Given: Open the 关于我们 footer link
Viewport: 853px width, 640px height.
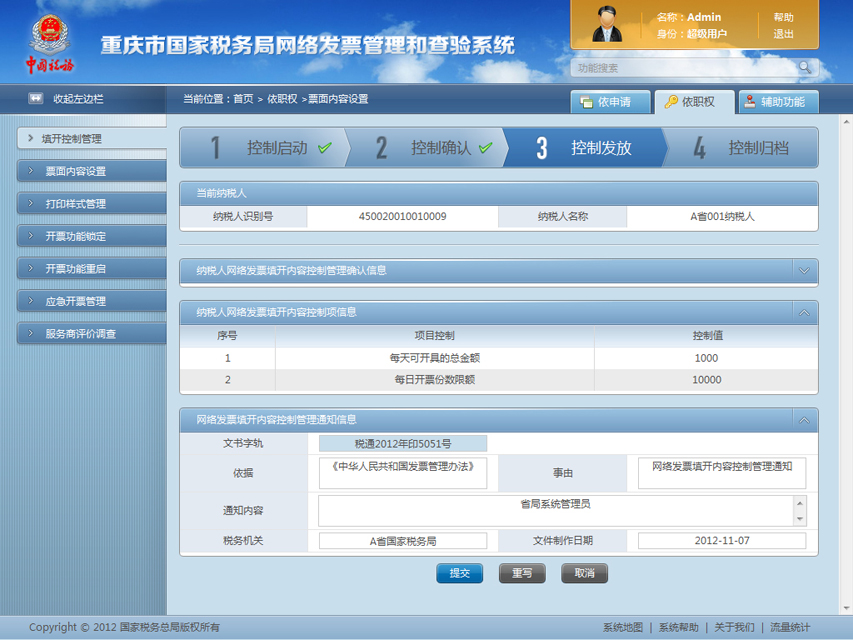Looking at the screenshot, I should (734, 627).
